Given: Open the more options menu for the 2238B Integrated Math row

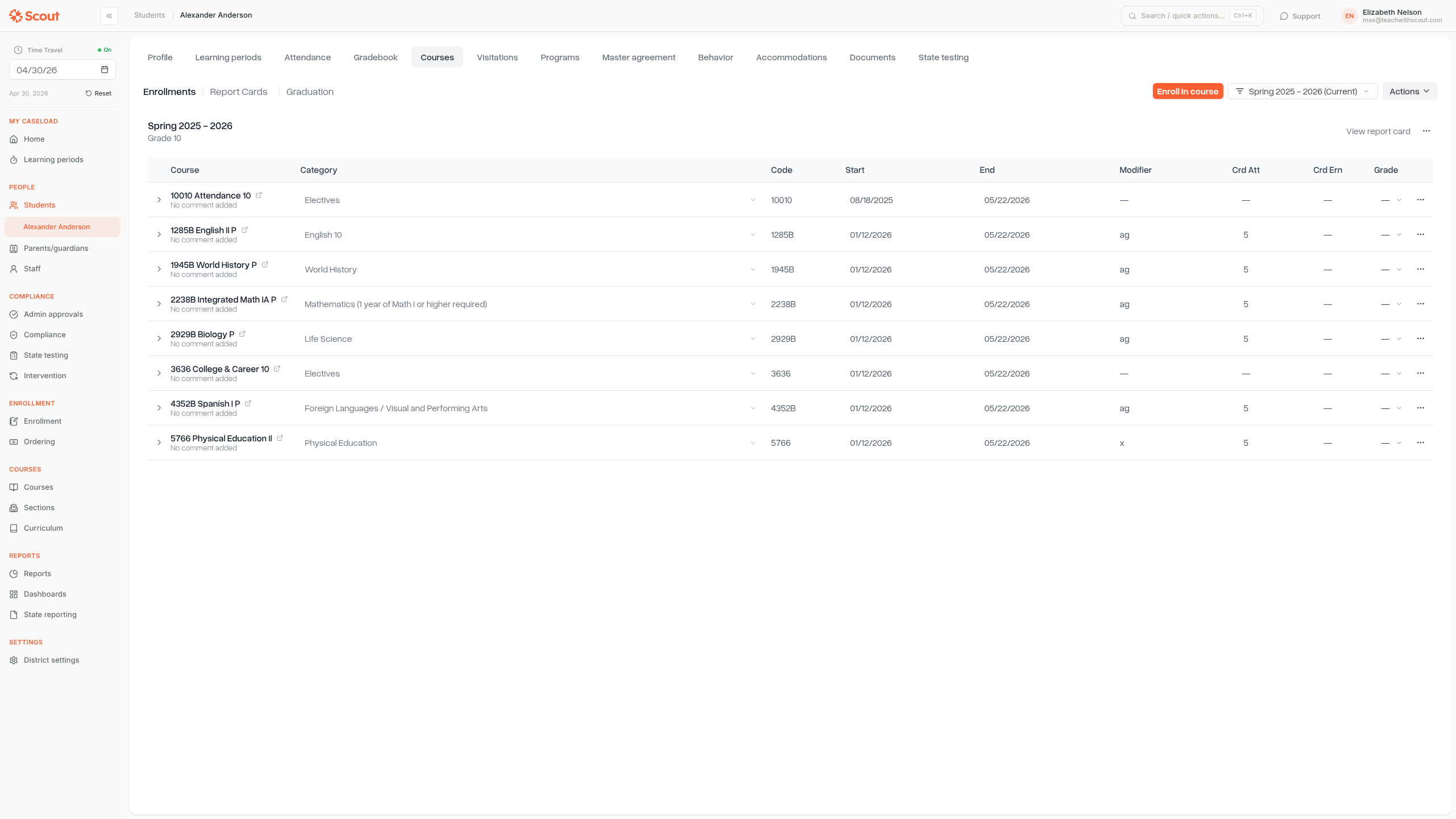Looking at the screenshot, I should [x=1421, y=304].
